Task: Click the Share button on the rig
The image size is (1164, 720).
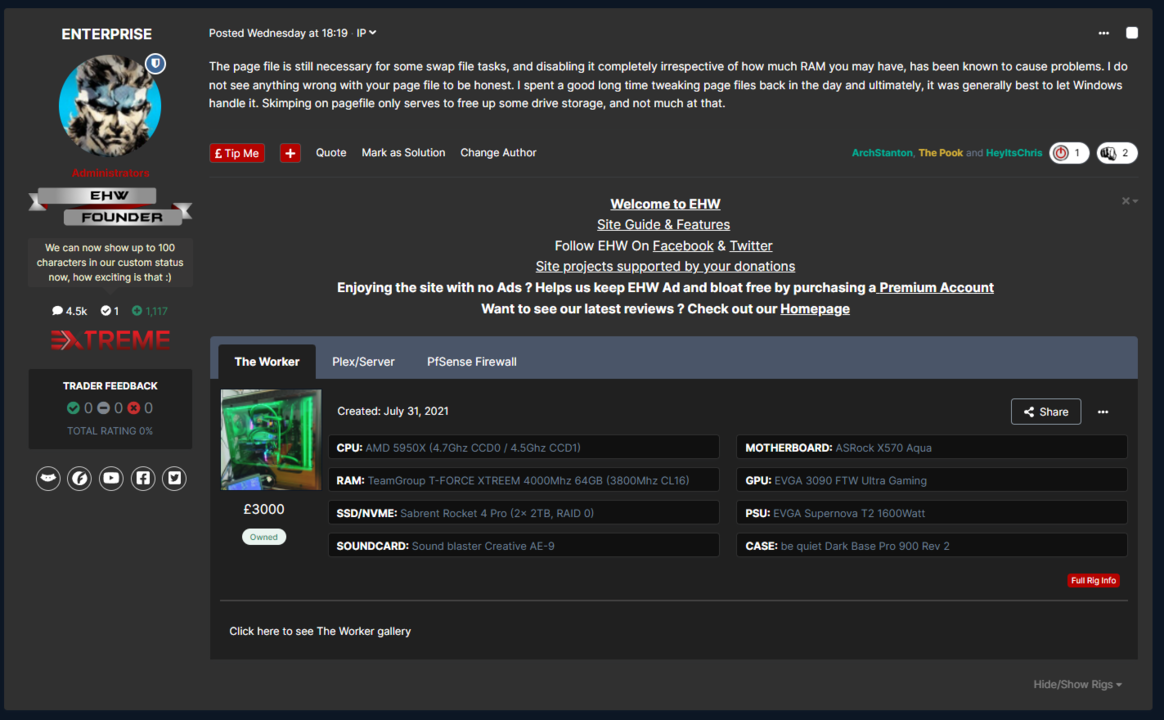Action: [x=1045, y=412]
